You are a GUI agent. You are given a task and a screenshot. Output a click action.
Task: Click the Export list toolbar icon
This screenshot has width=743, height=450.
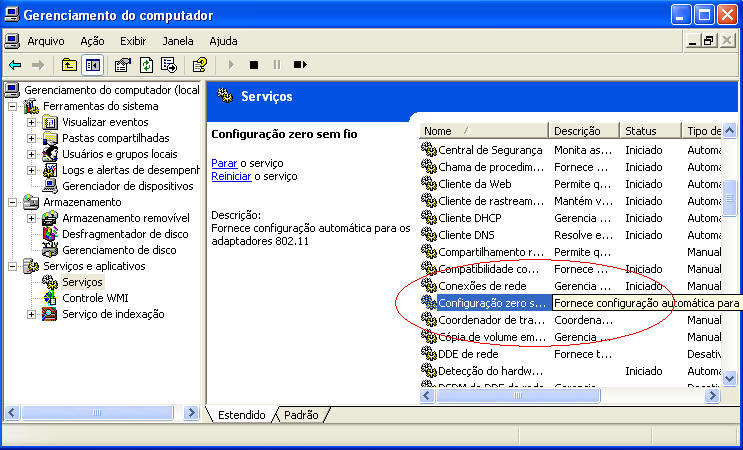pos(169,65)
